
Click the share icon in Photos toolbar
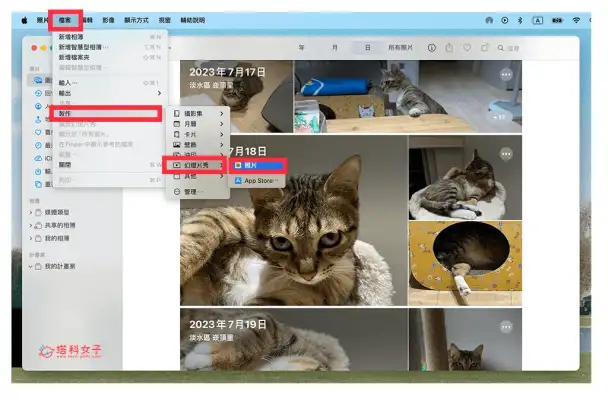(x=449, y=48)
